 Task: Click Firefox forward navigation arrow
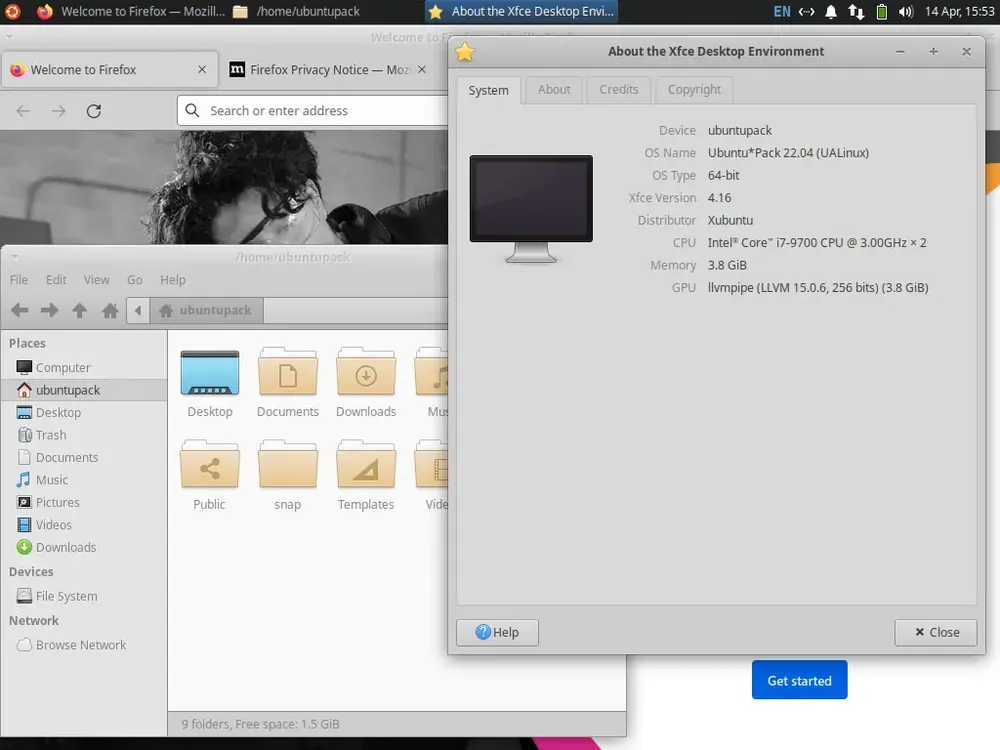tap(59, 111)
